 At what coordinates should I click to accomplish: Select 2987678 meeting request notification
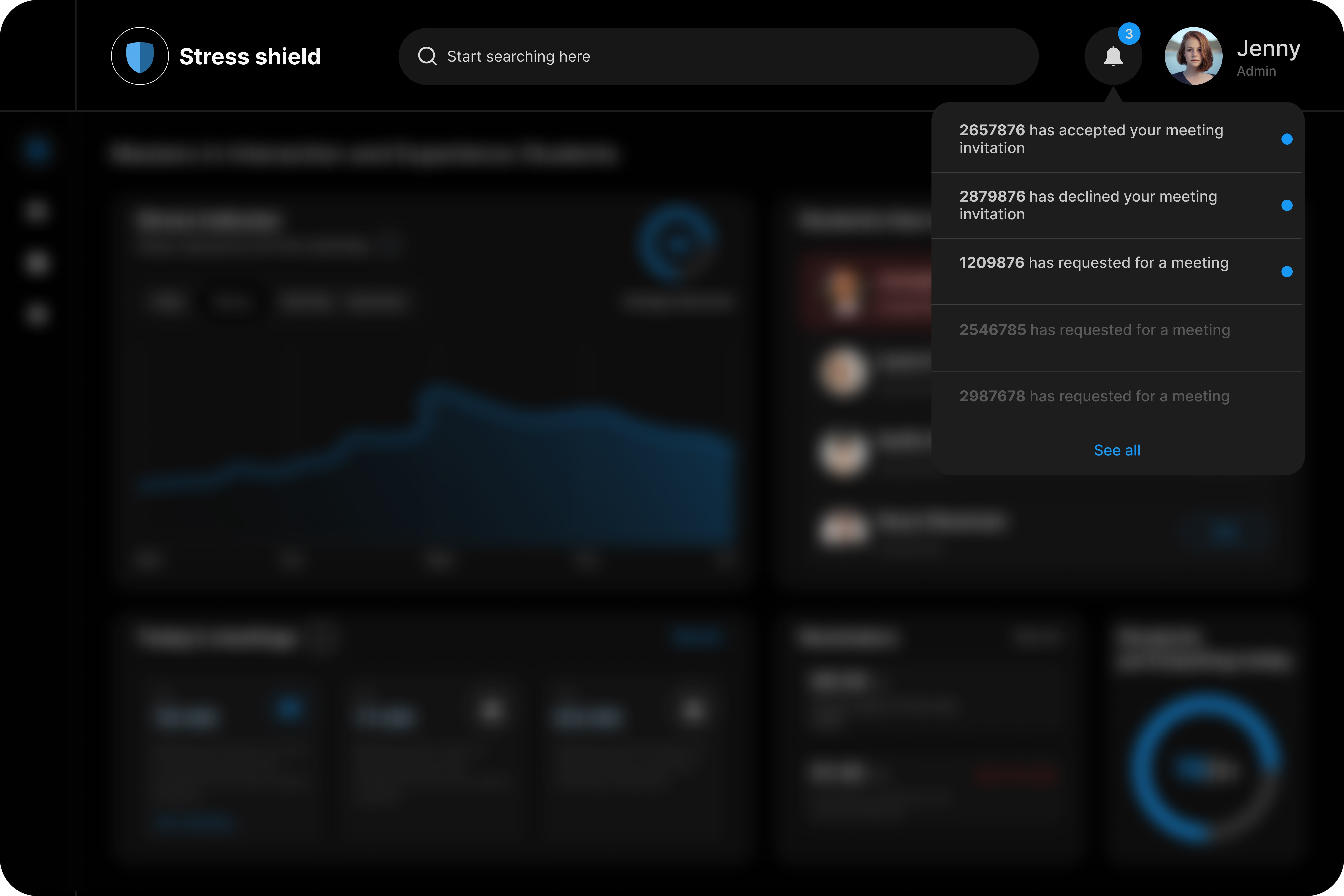point(1094,397)
